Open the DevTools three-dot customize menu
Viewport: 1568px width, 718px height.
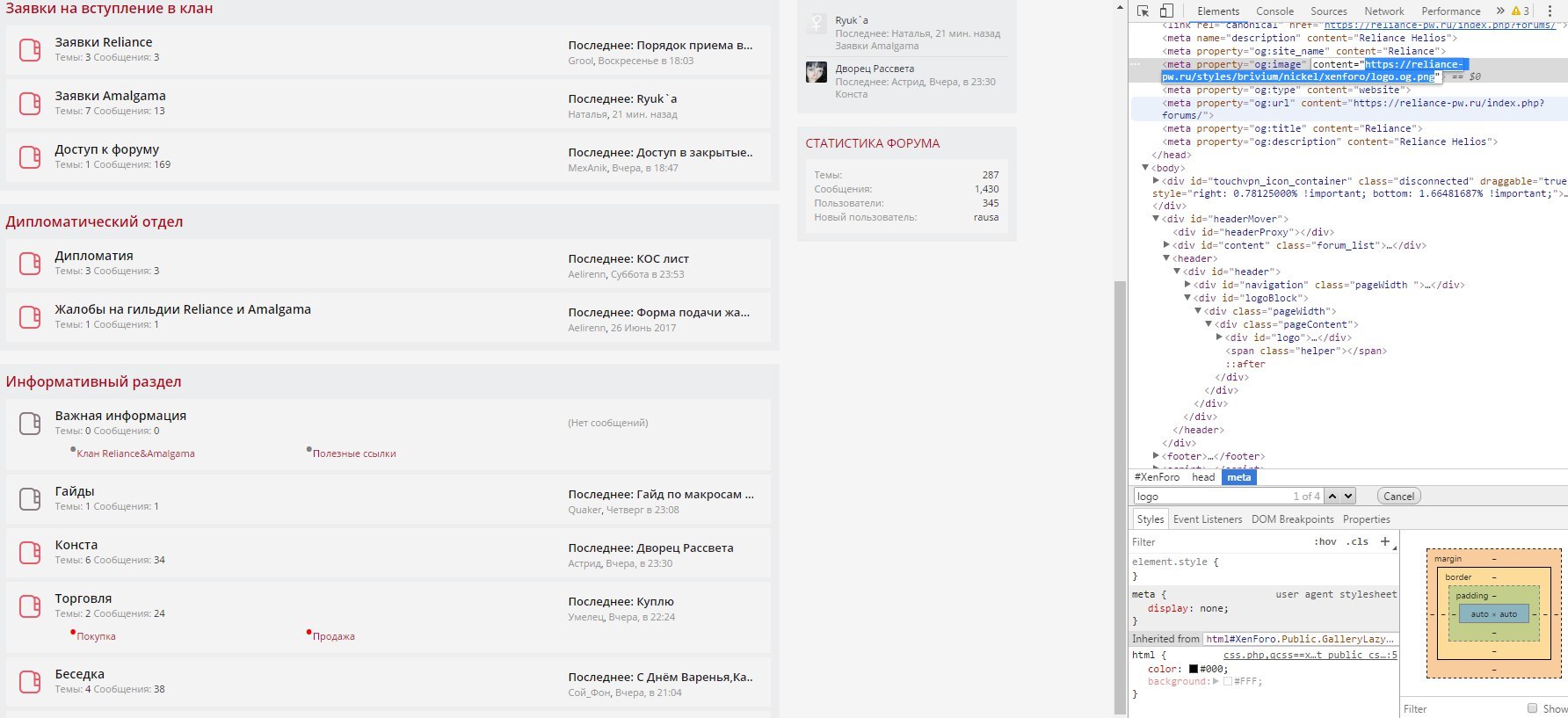pos(1550,11)
